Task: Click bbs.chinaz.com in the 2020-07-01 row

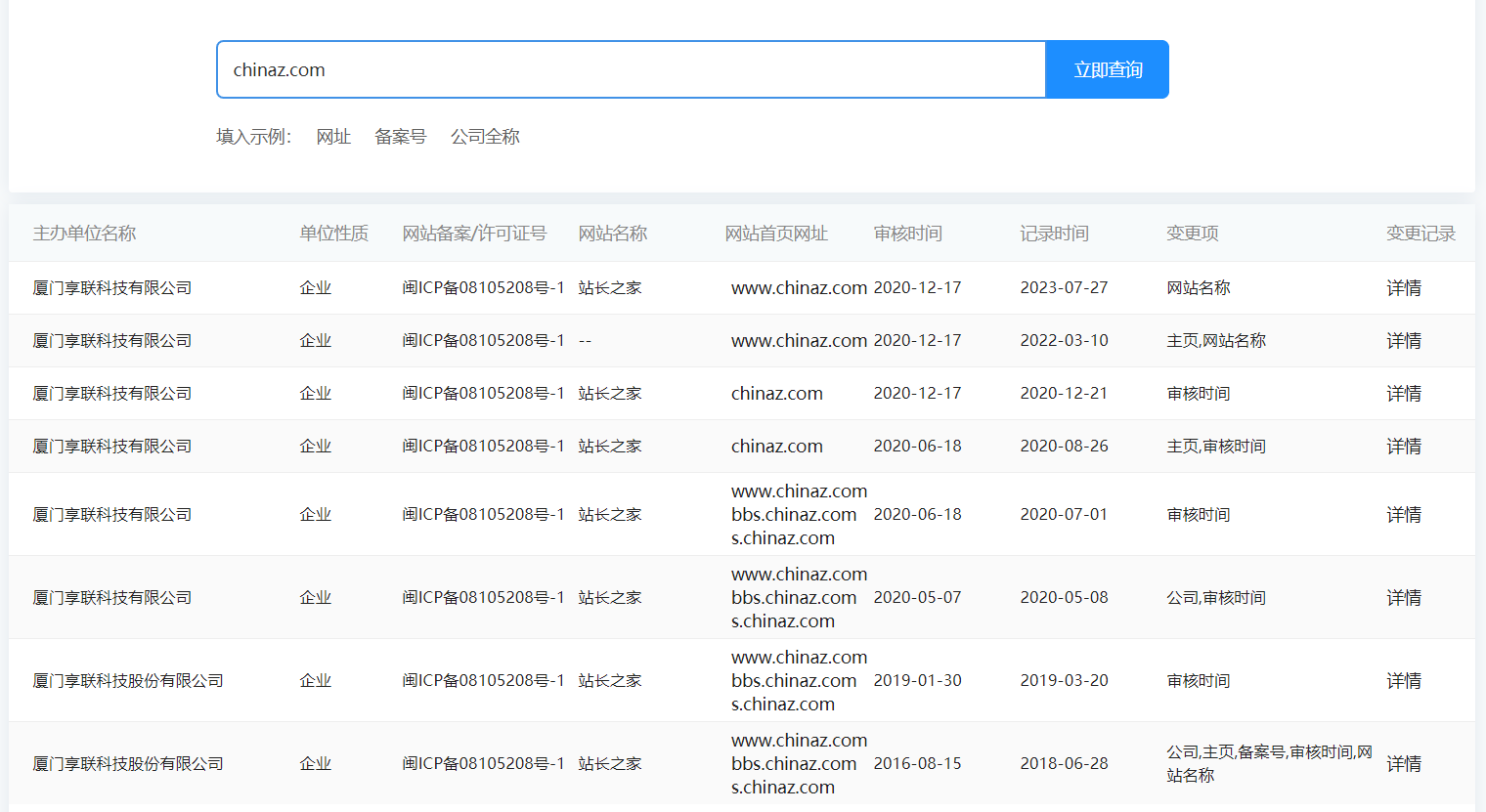Action: pyautogui.click(x=794, y=515)
